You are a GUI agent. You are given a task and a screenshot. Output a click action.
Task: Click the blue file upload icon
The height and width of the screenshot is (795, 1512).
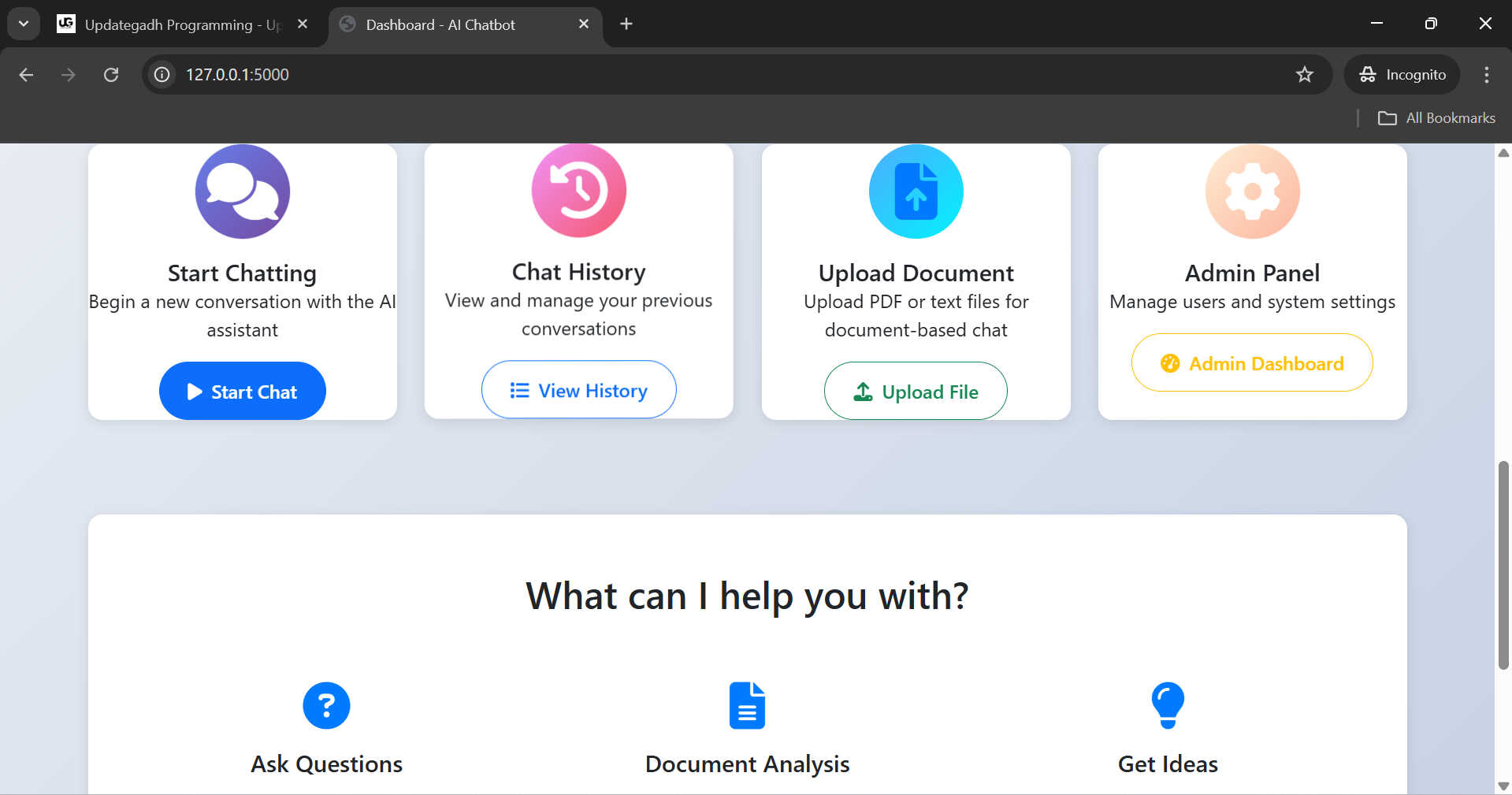point(916,191)
